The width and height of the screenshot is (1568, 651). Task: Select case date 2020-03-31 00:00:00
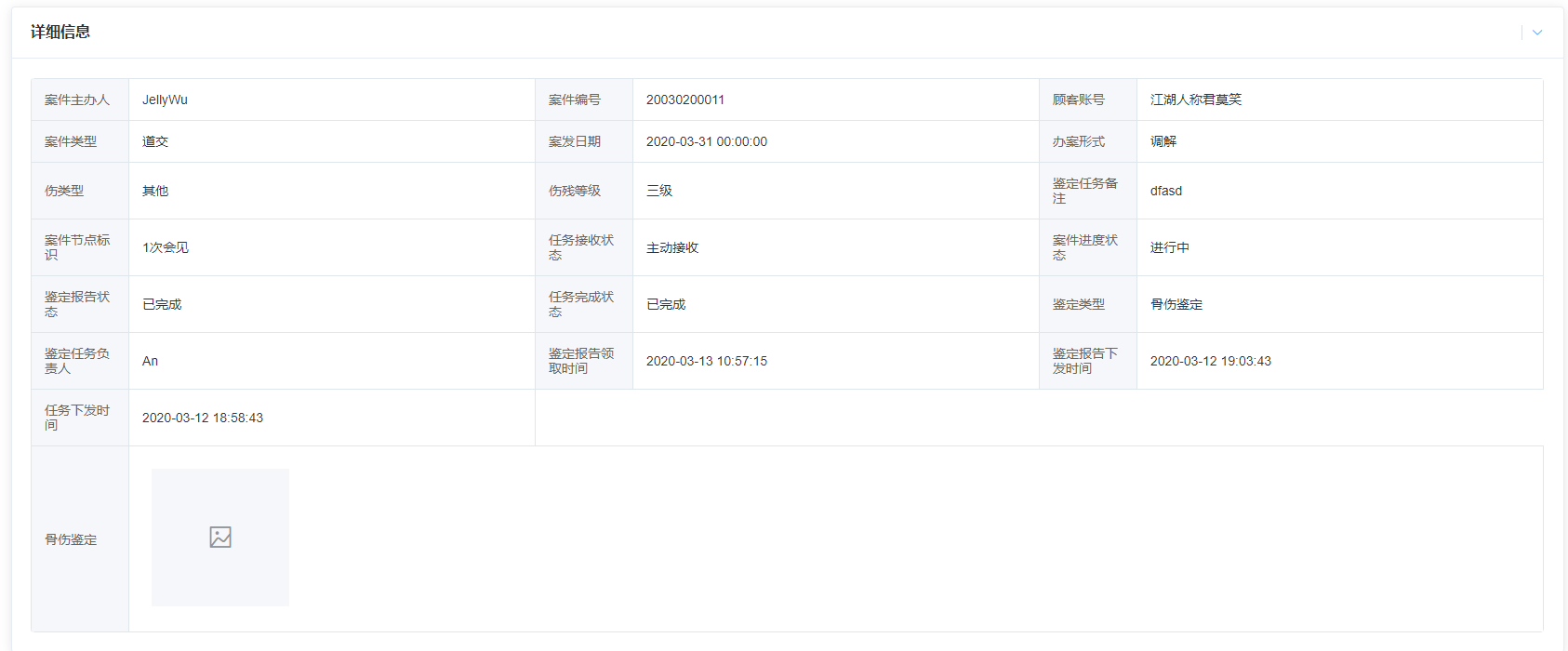pyautogui.click(x=707, y=141)
